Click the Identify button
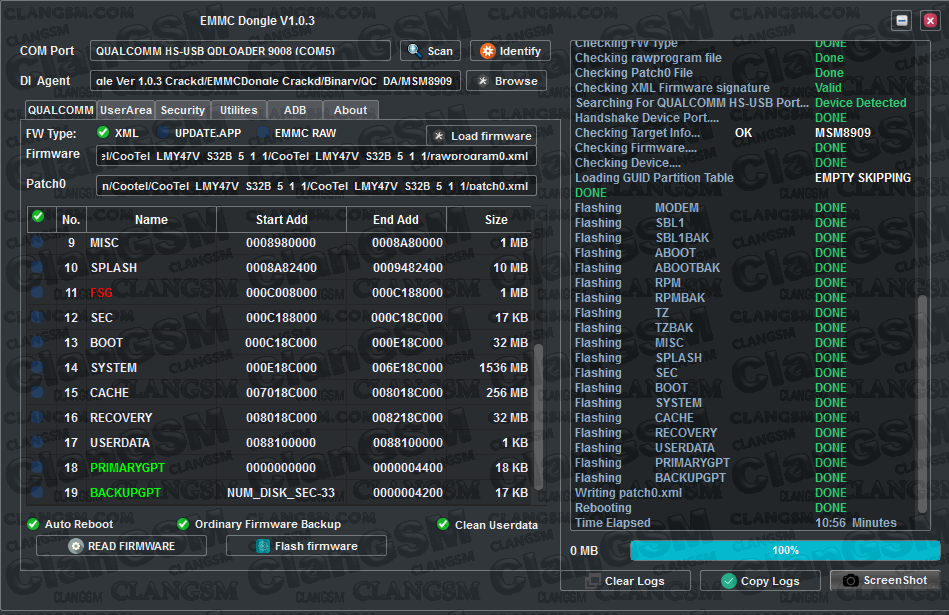 click(510, 51)
